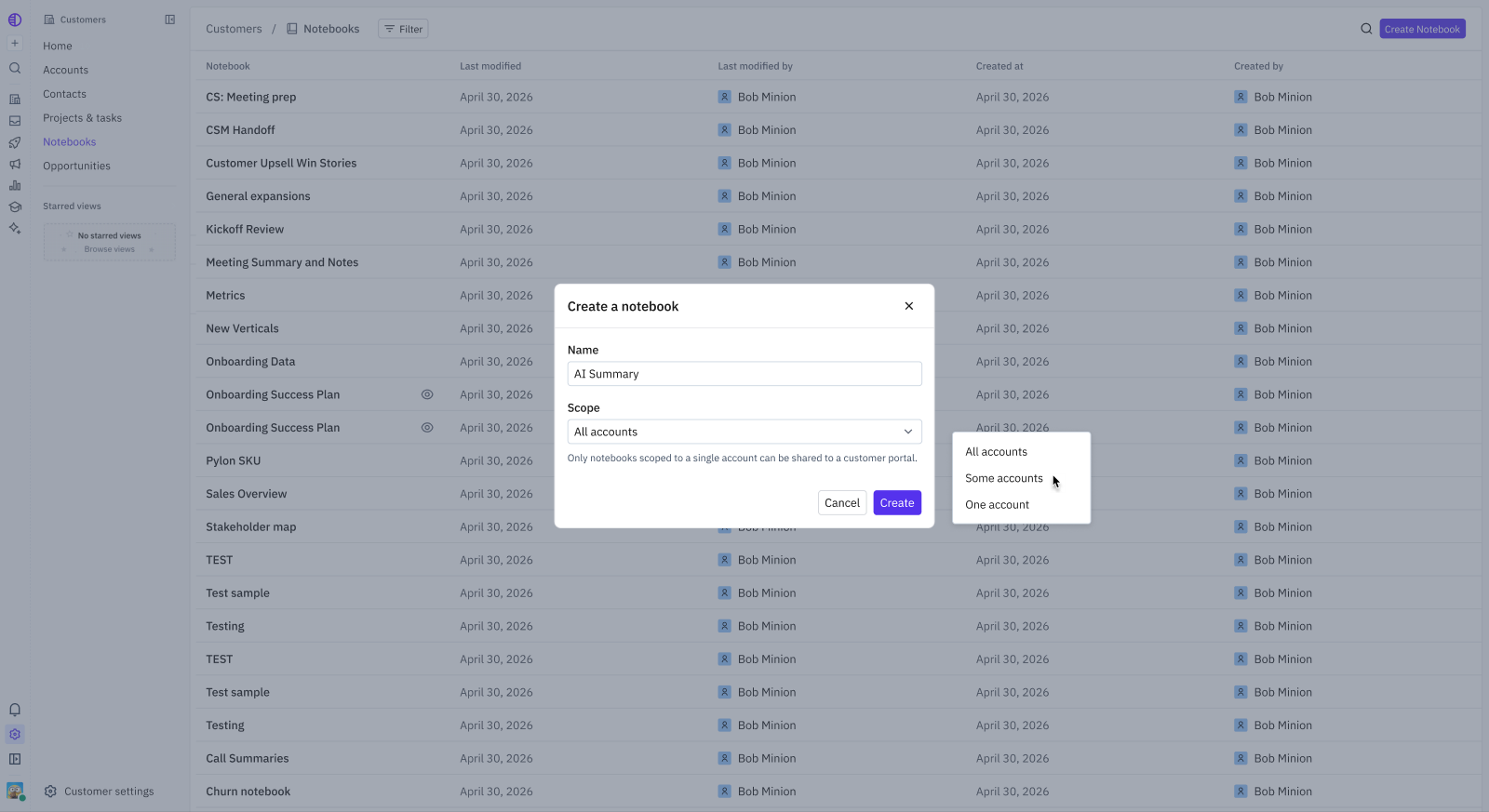Click the Created by avatar in CSM Handoff row
Image resolution: width=1489 pixels, height=812 pixels.
tap(1241, 130)
